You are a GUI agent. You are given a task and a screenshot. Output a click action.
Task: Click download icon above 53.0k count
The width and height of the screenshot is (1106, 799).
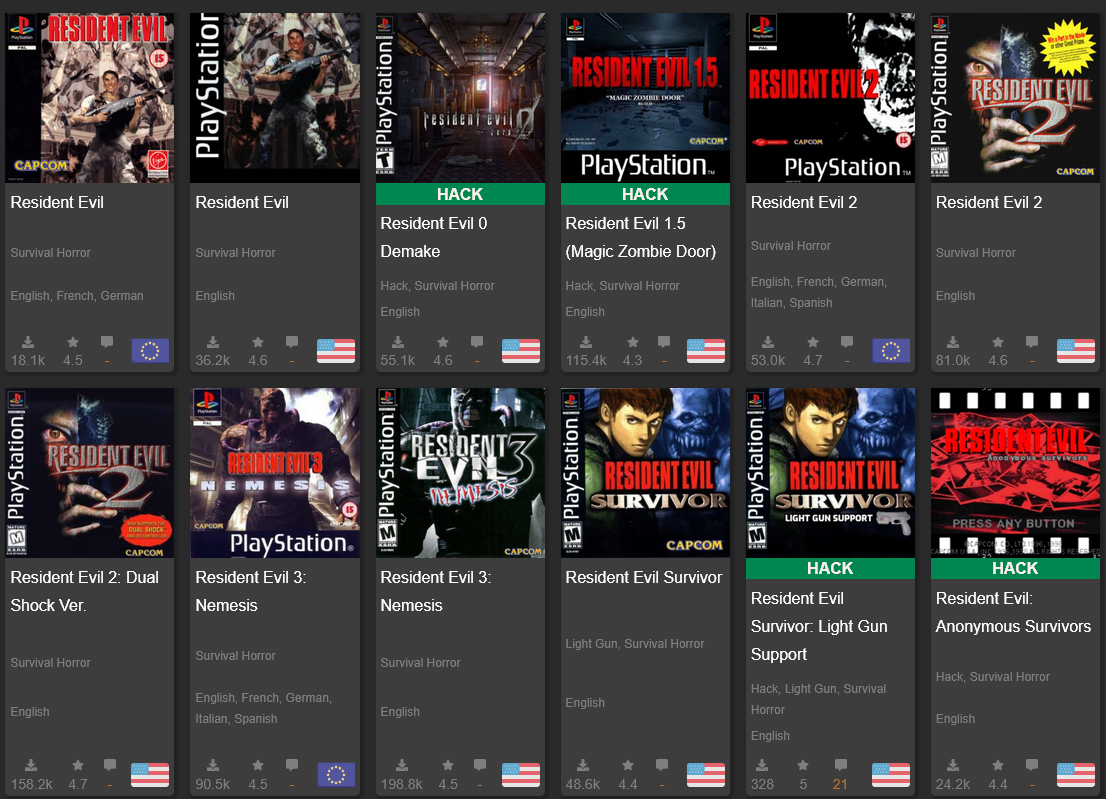click(x=767, y=342)
